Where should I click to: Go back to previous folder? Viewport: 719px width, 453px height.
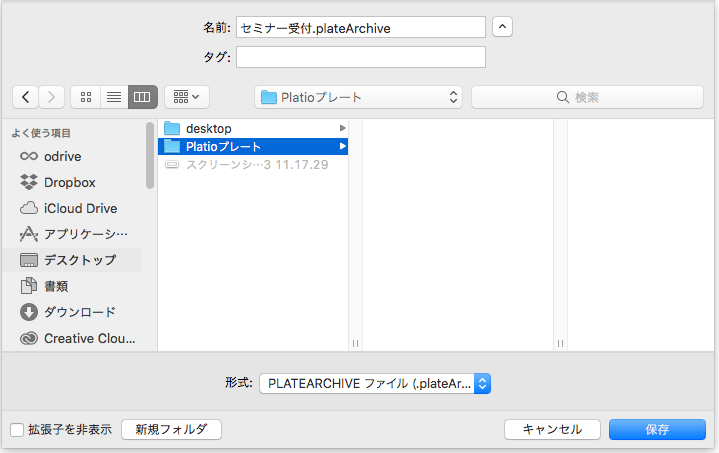[x=25, y=97]
